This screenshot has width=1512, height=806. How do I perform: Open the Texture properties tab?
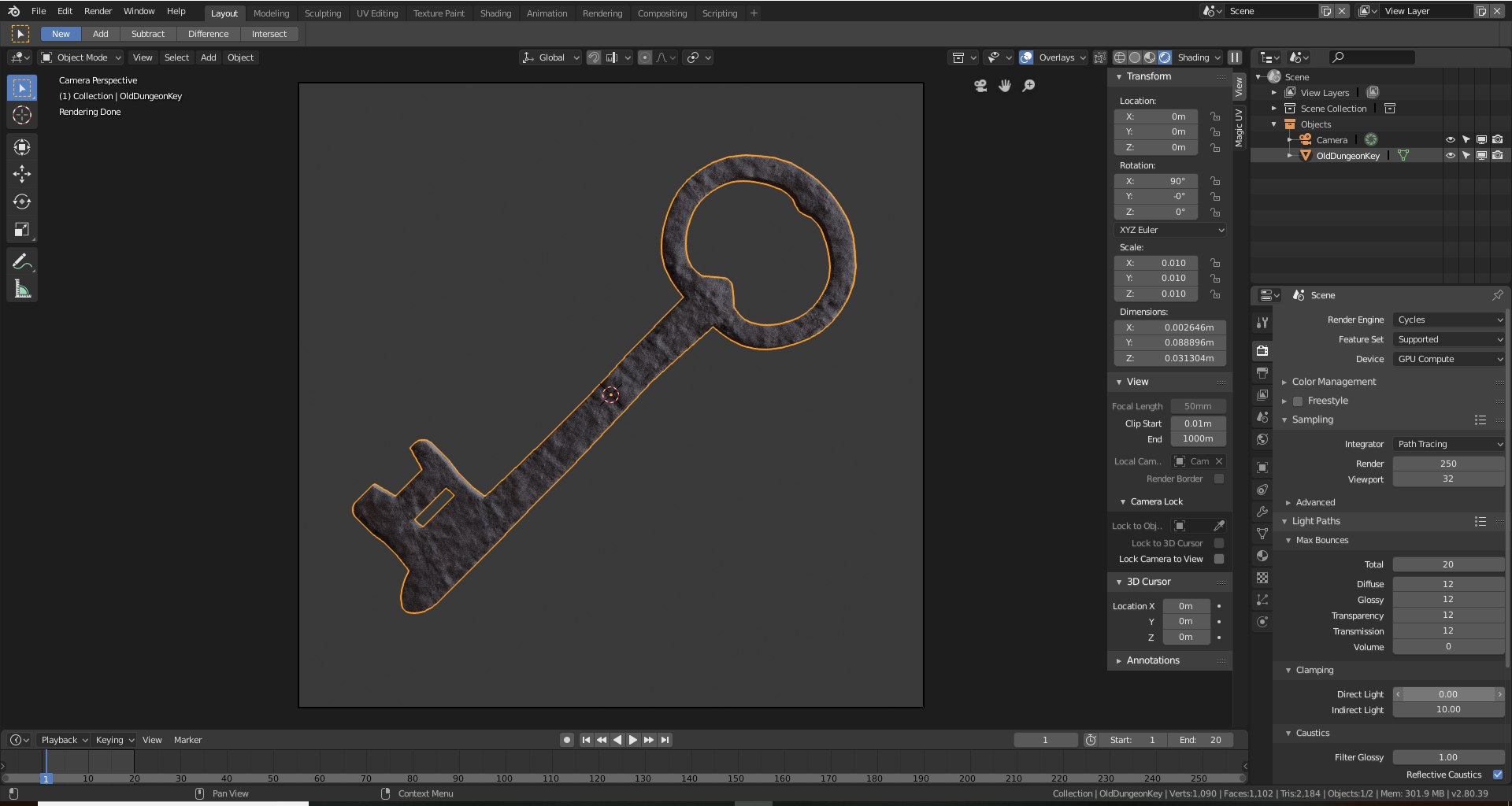click(x=1262, y=578)
